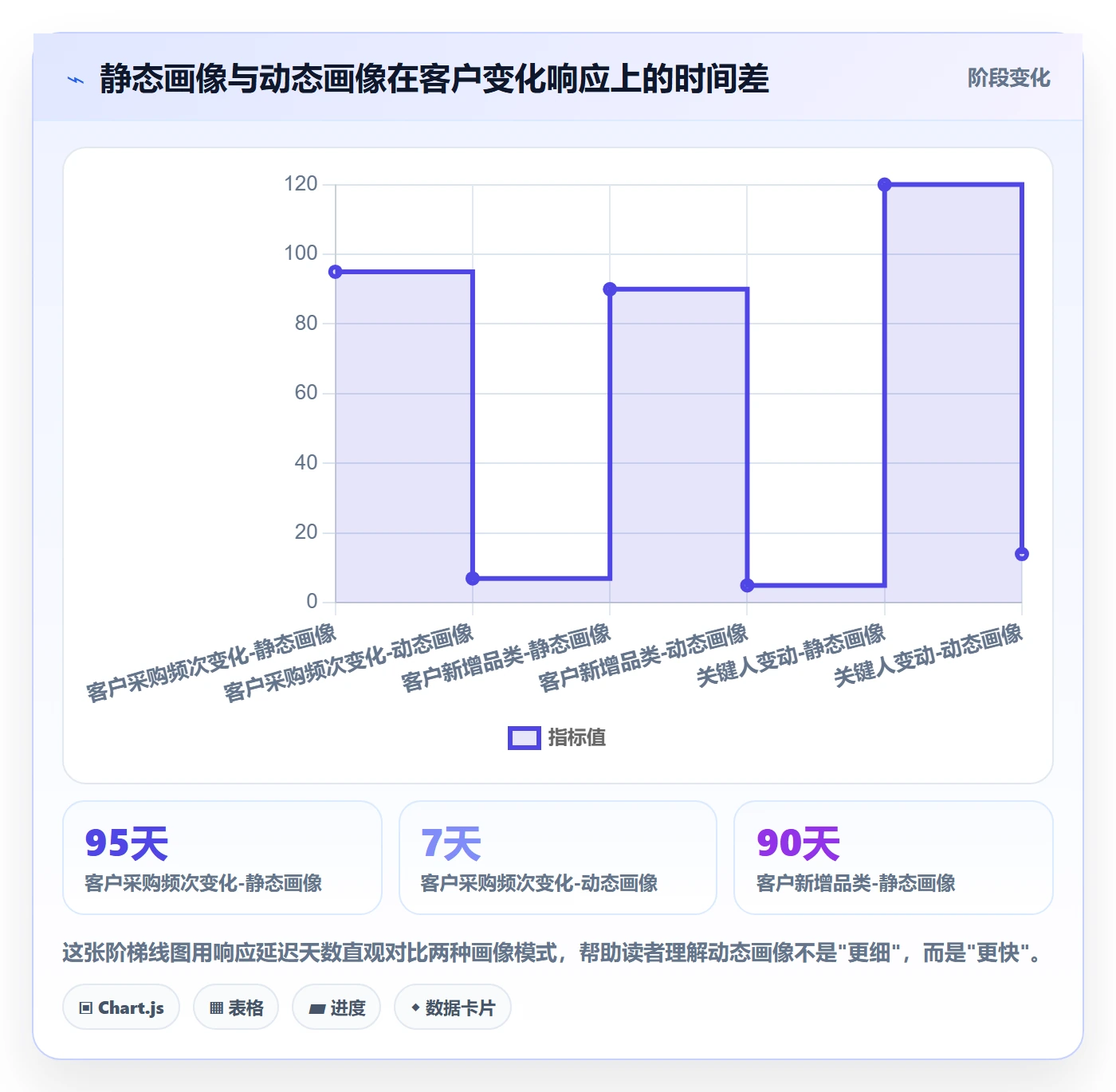Screen dimensions: 1116x1092
Task: Click the chart data point at value 7
Action: 473,579
